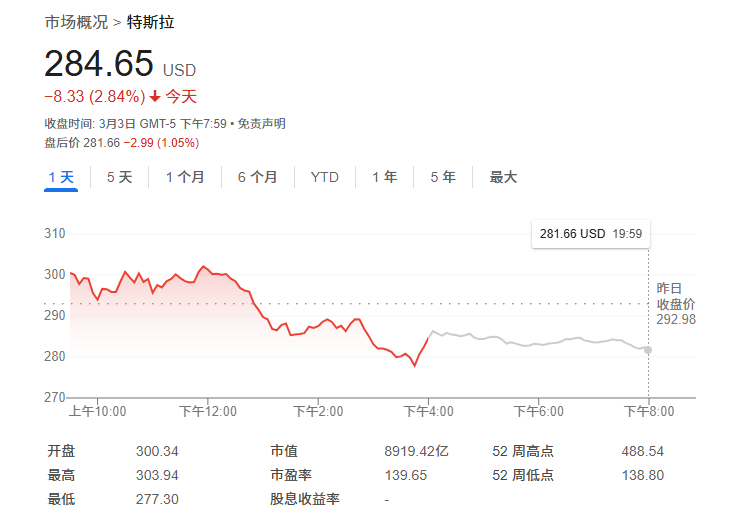Click the 盘后价 281.66 after-hours line
Viewport: 736px width, 520px height.
[x=121, y=142]
